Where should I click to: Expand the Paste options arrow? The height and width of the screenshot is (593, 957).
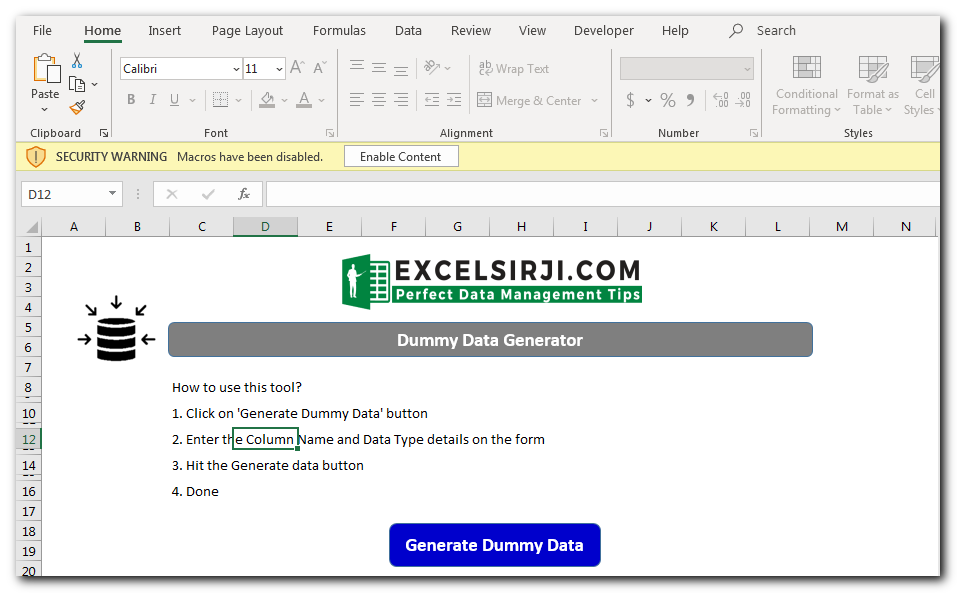[x=45, y=110]
